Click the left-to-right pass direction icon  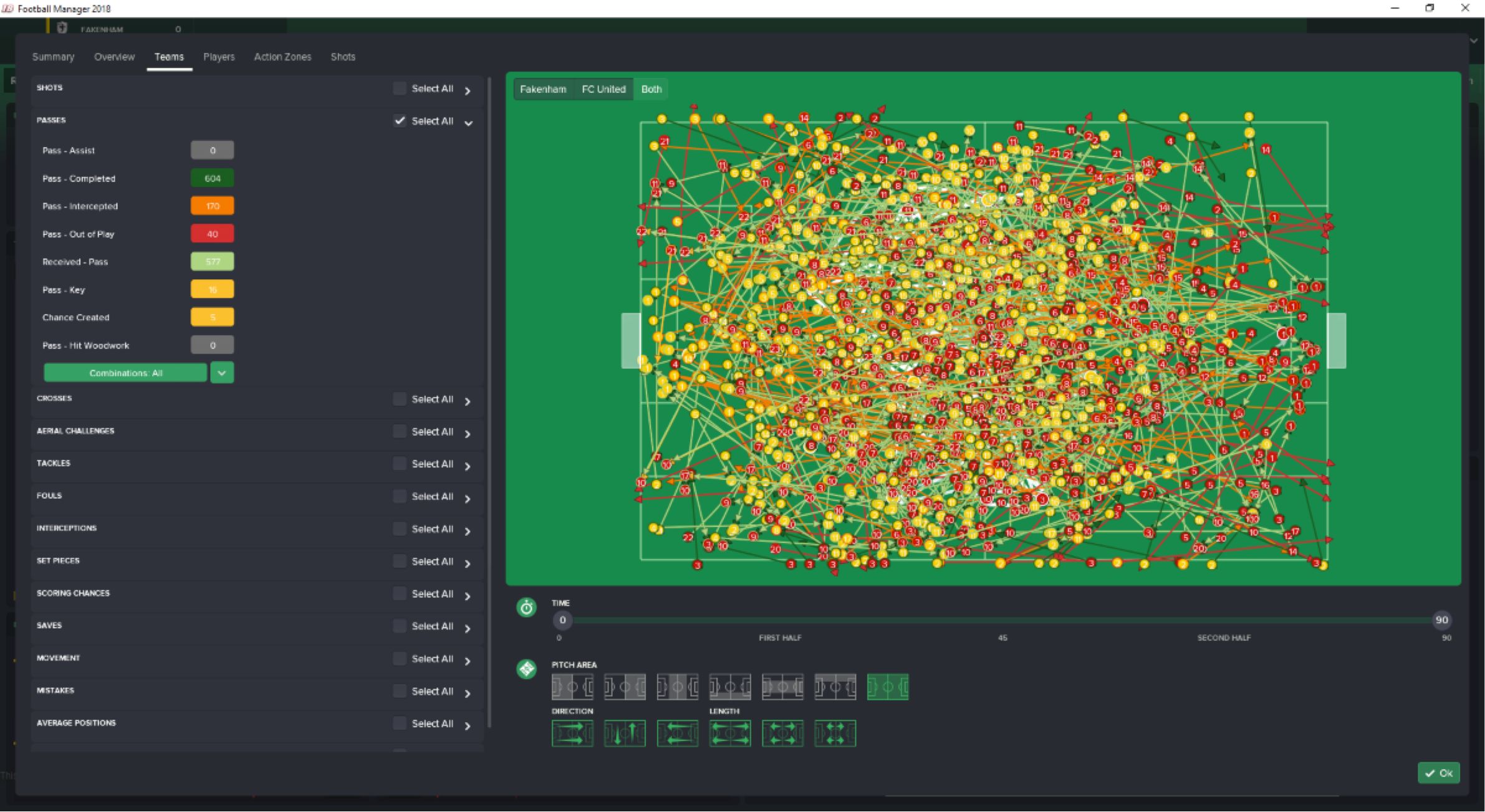[x=572, y=733]
